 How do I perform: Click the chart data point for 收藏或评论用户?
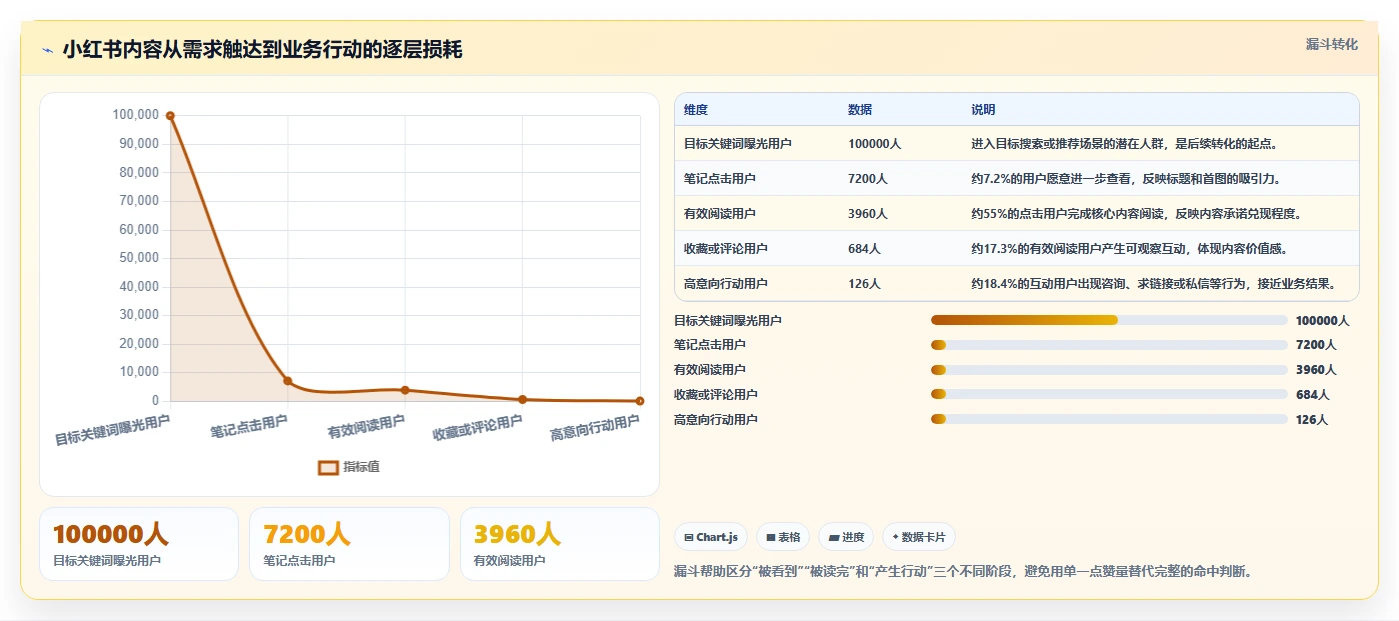522,399
